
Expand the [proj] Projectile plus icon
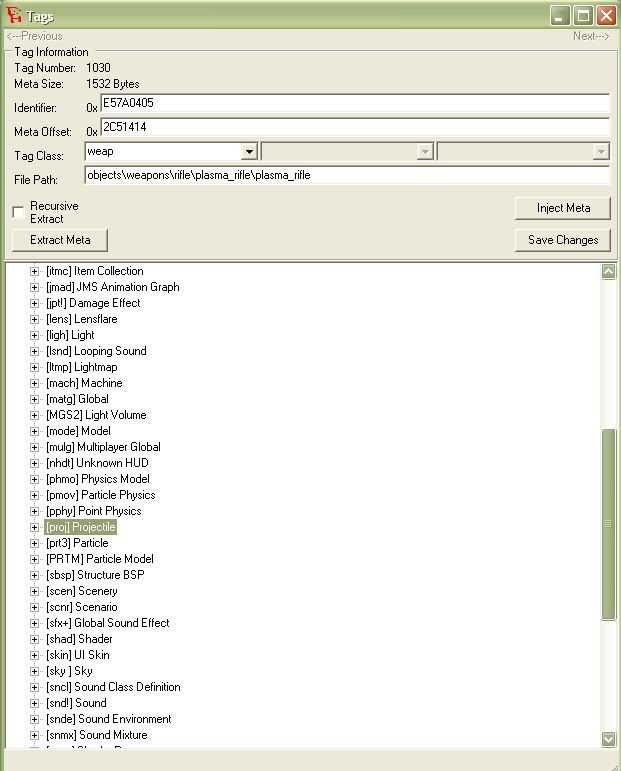(34, 527)
